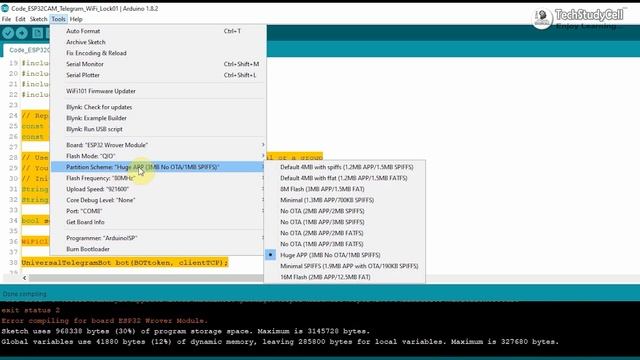Open the Edit menu
640x360 pixels.
20,19
